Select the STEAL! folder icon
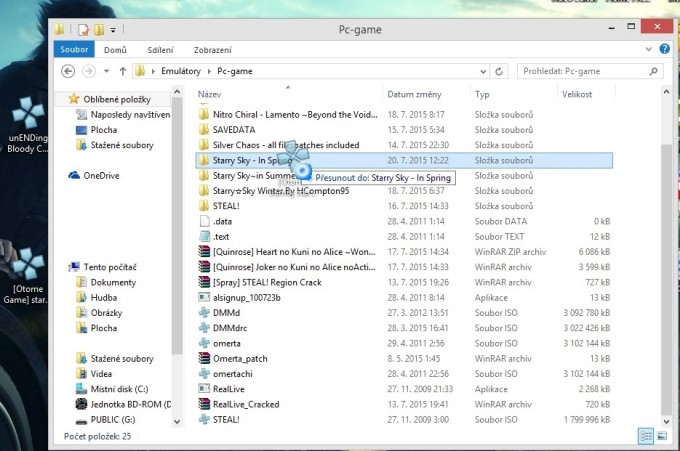680x451 pixels. [x=204, y=206]
